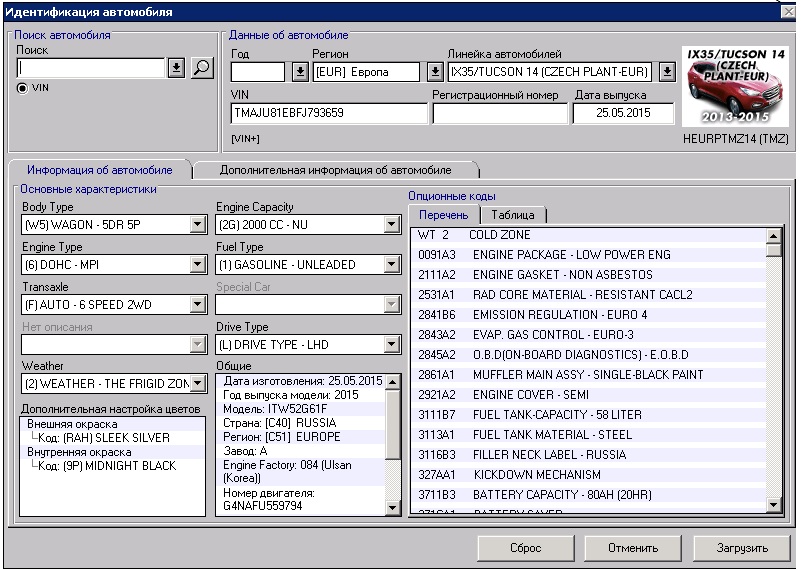Screen dimensions: 801x570
Task: Select the EMISSION REGULATION - EURO 4 row
Action: click(x=588, y=315)
